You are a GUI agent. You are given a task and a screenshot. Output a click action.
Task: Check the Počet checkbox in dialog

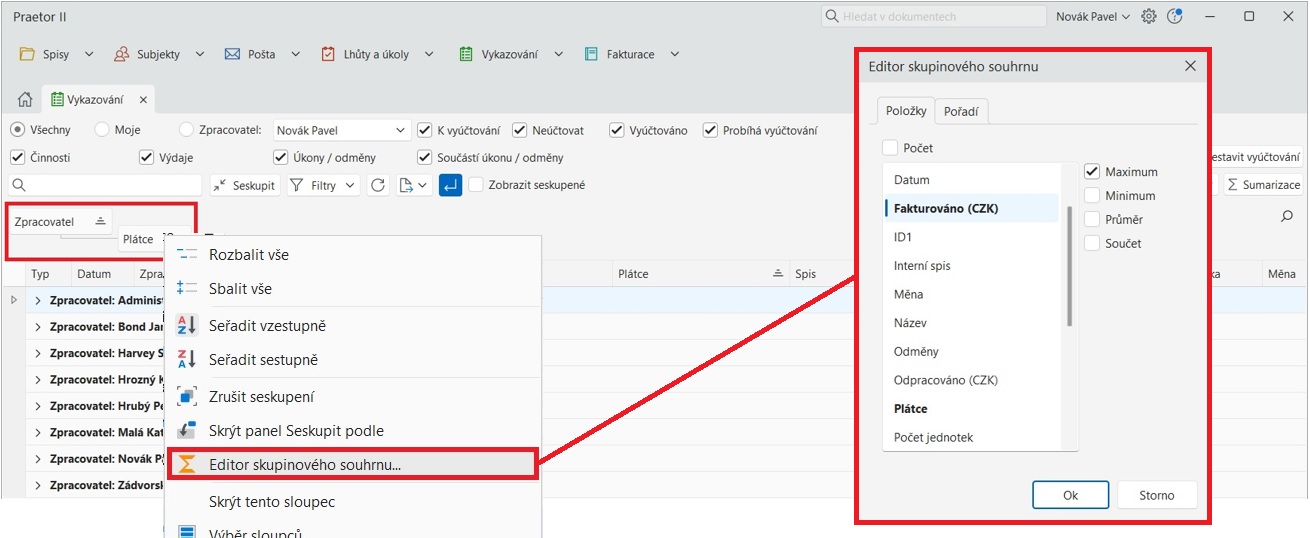point(891,148)
